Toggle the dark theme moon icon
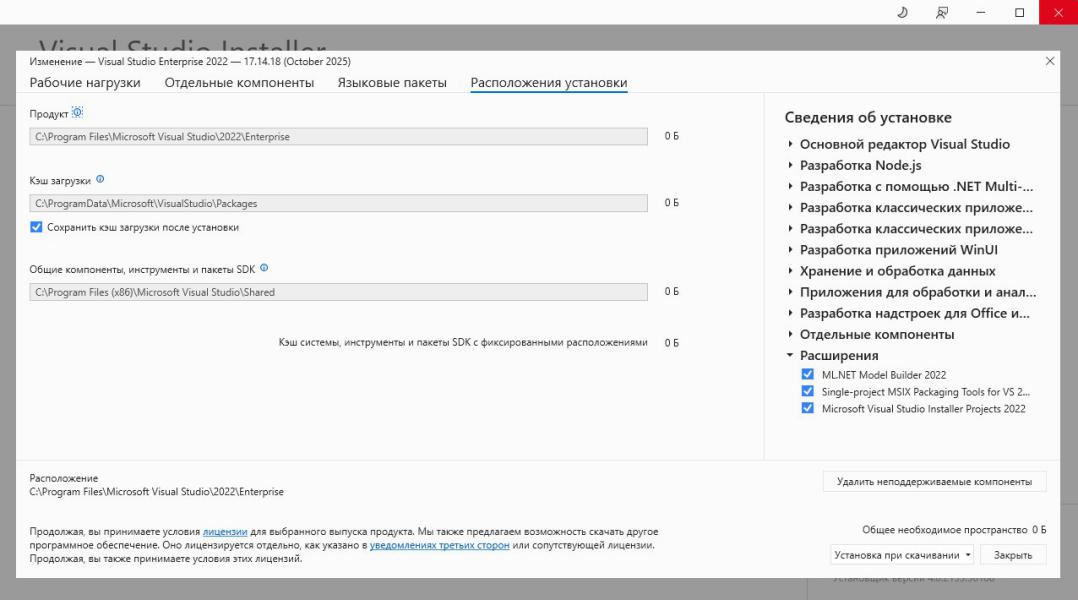Screen dimensions: 1078x600 click(x=901, y=13)
